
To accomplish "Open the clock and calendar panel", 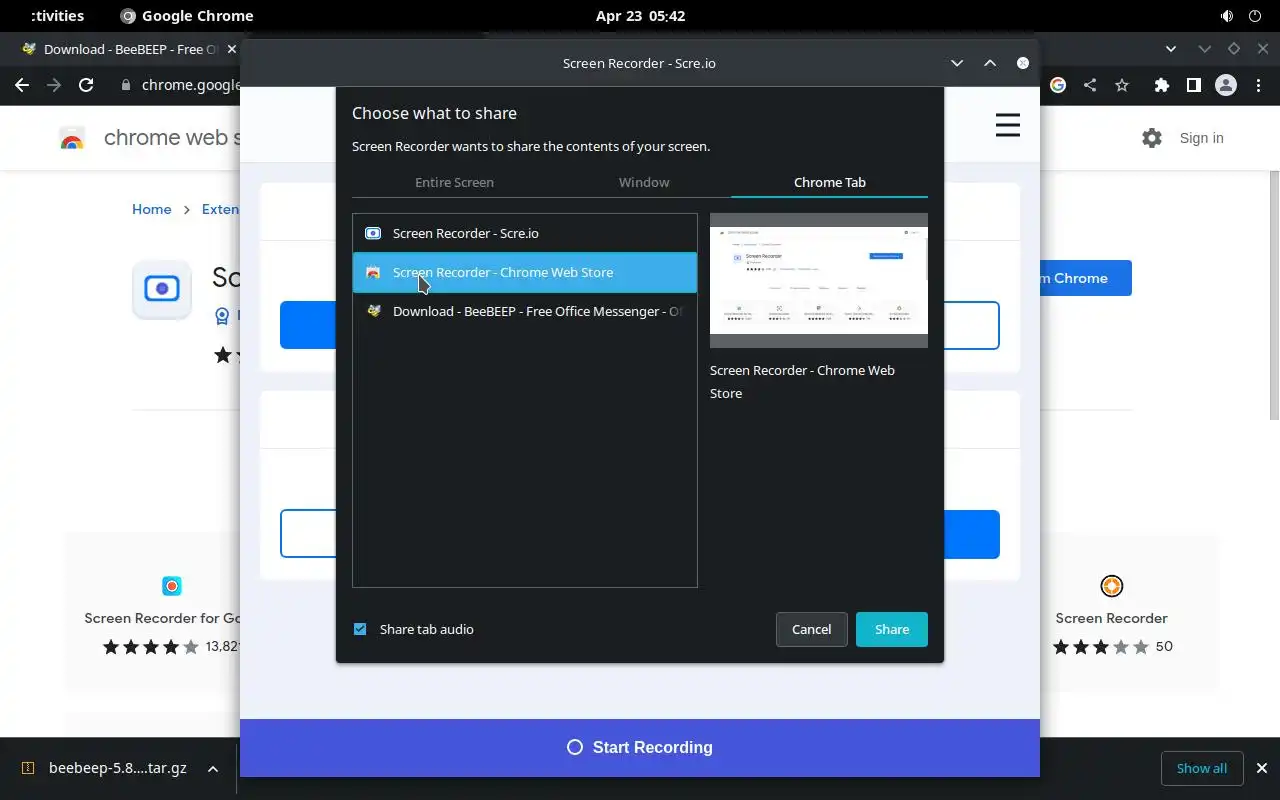I will [640, 16].
